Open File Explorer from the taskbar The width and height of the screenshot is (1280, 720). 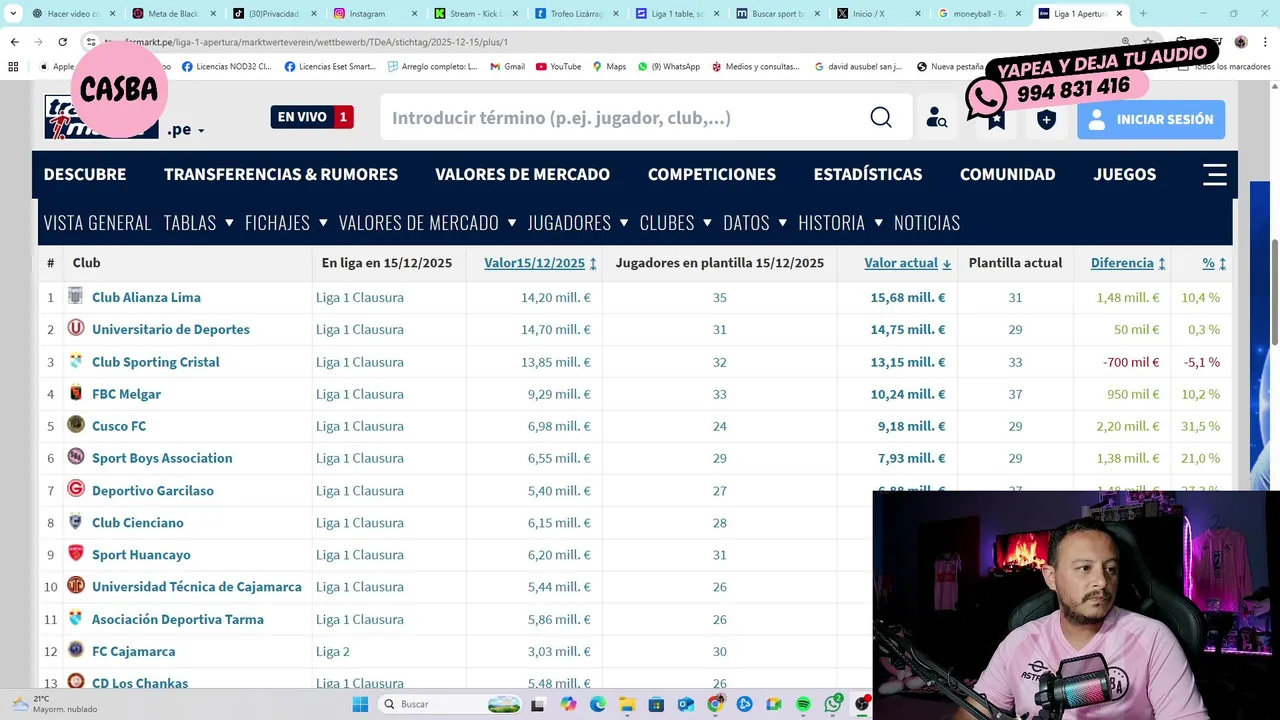(627, 704)
